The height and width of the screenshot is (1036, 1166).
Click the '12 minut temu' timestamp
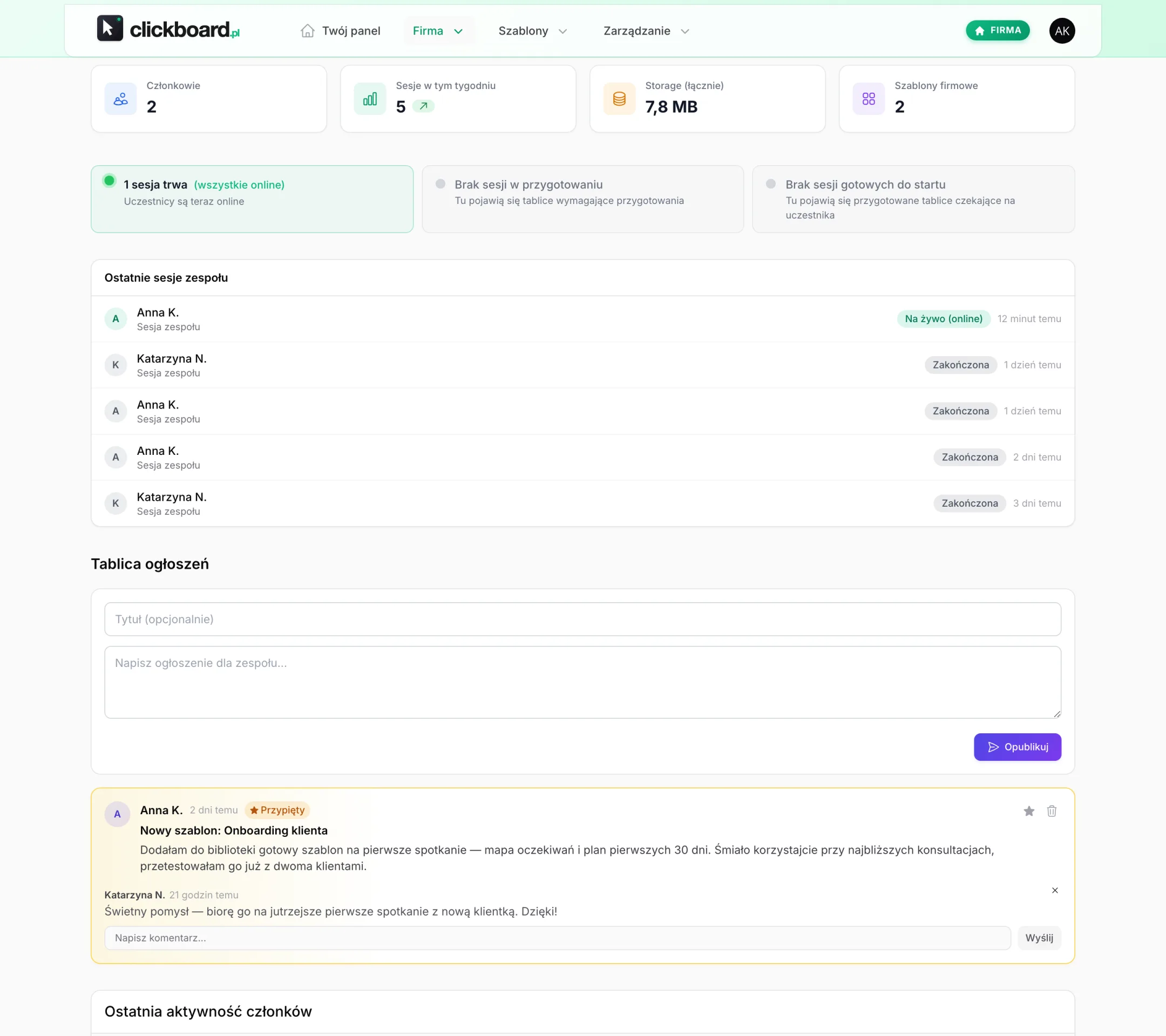(x=1029, y=319)
